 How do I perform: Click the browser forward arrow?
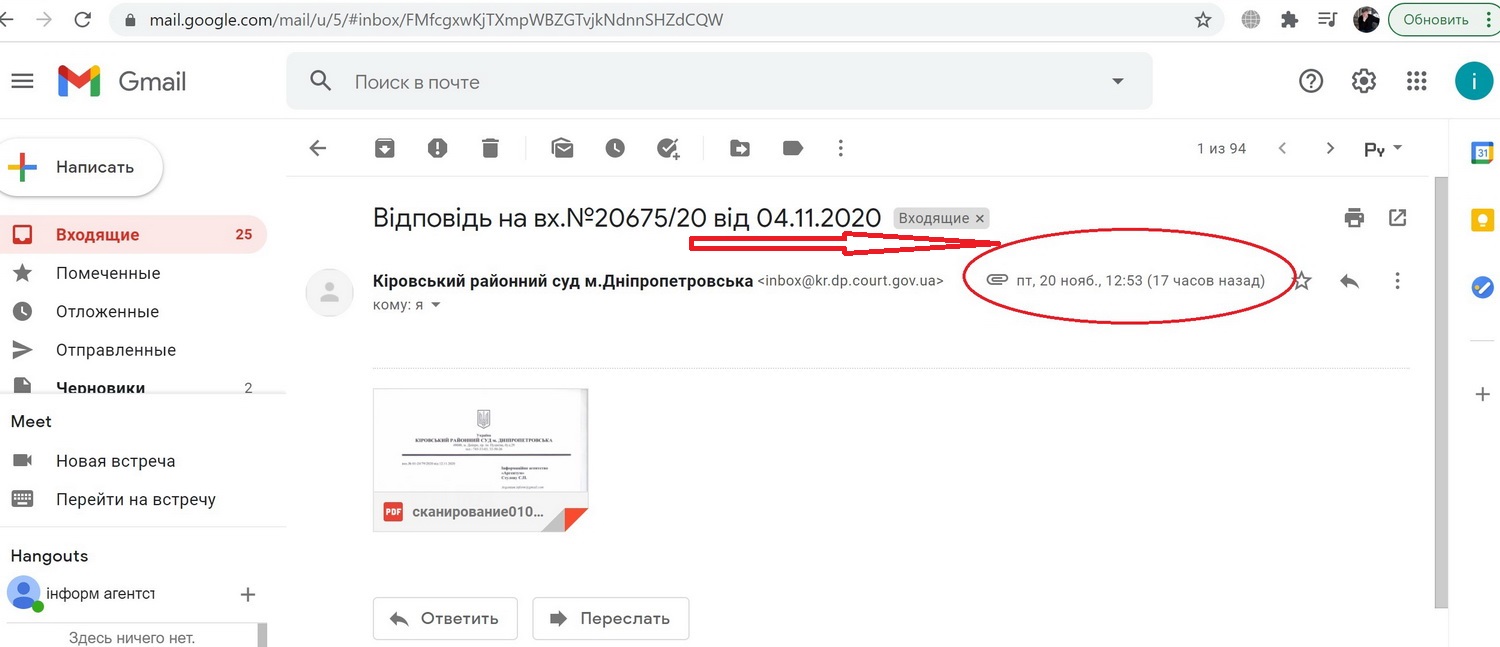43,19
